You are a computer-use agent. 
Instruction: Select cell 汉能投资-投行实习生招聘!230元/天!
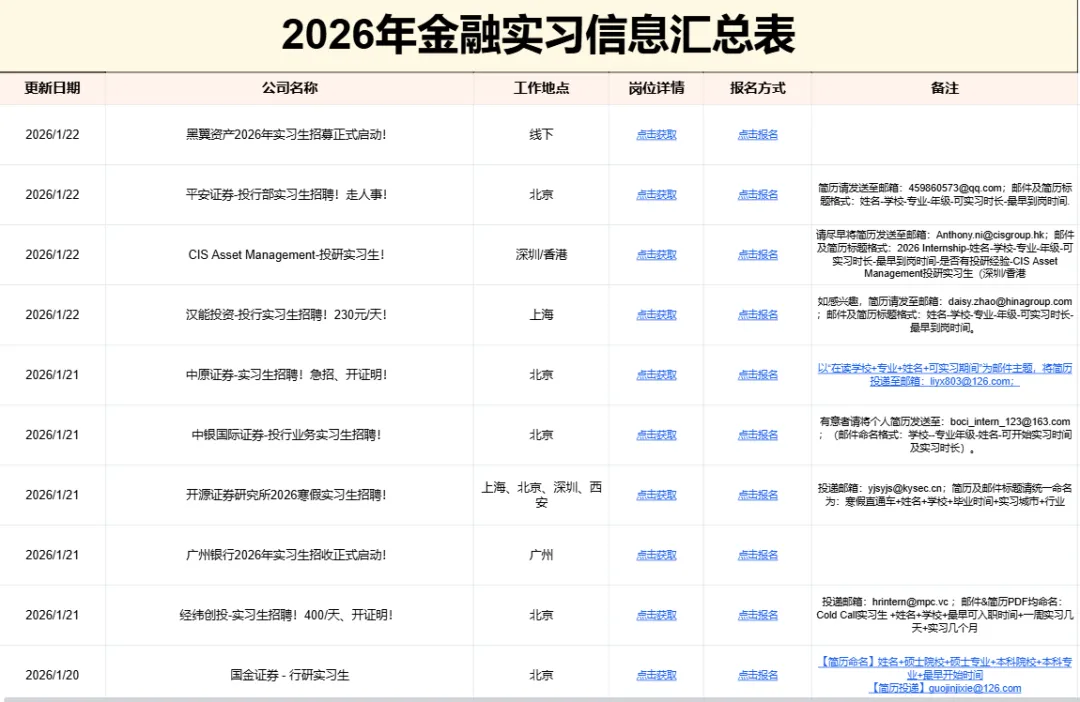289,315
